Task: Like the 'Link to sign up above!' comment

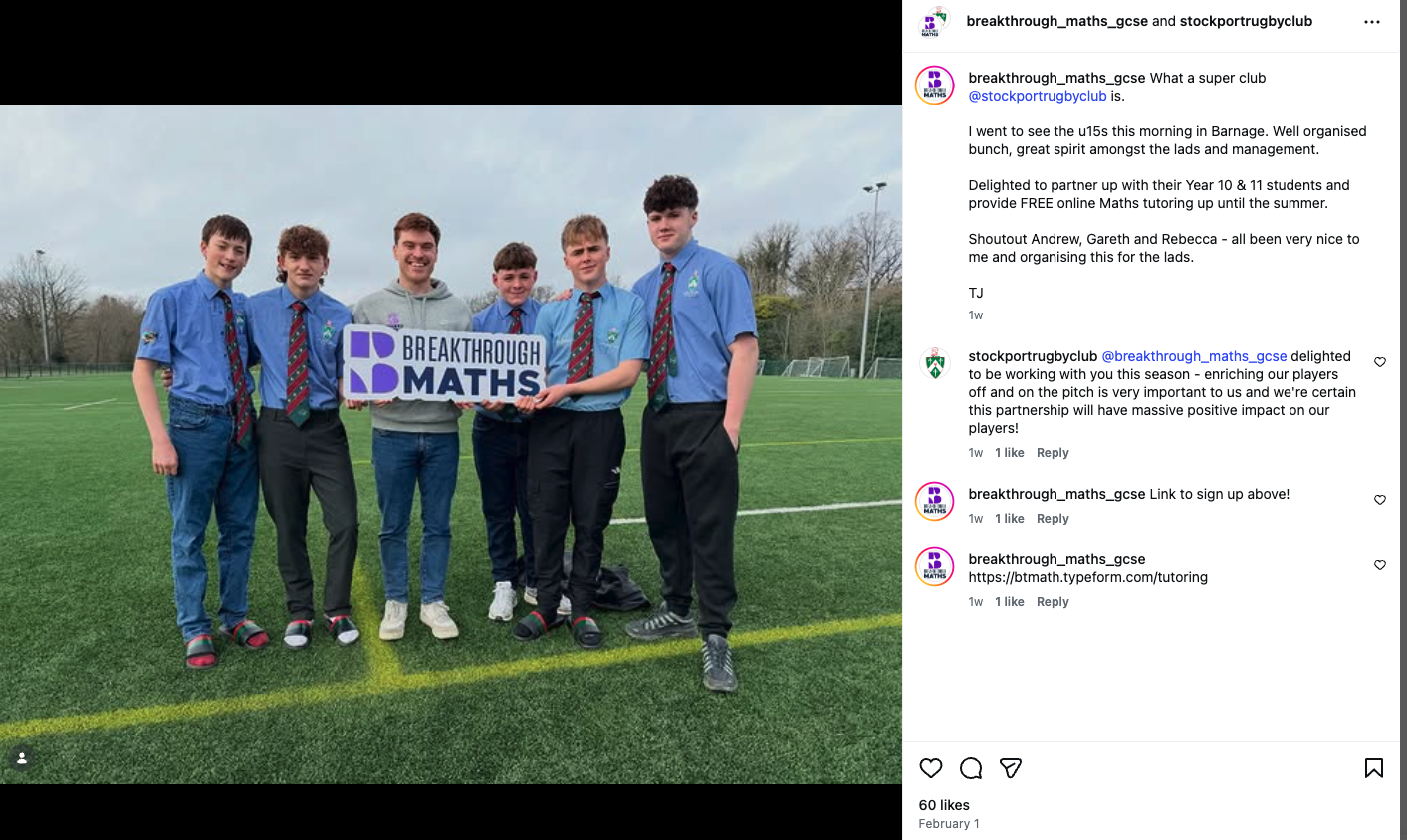Action: coord(1380,500)
